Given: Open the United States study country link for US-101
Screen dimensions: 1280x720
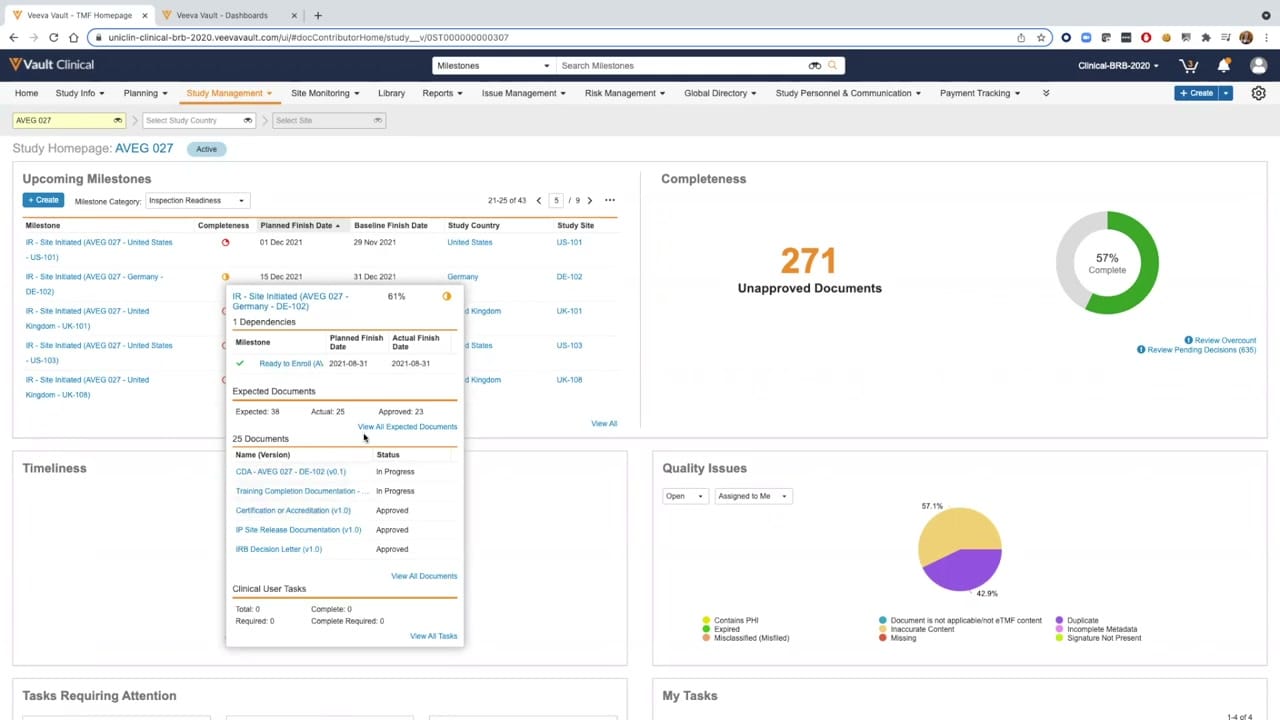Looking at the screenshot, I should 469,242.
